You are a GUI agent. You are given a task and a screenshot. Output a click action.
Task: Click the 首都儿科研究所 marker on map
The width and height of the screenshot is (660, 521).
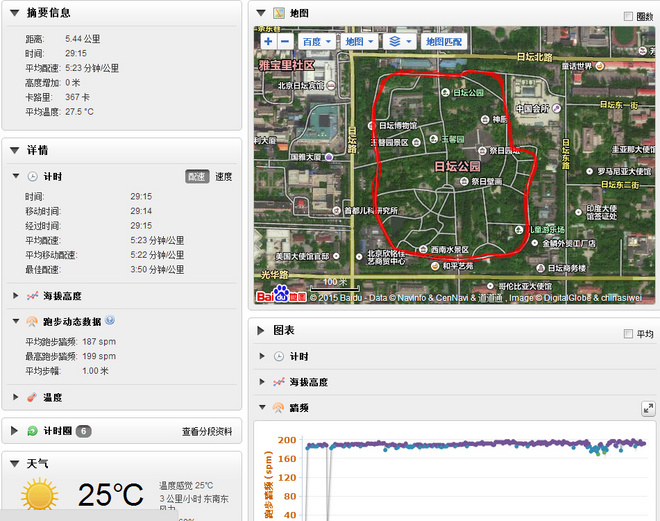click(336, 210)
